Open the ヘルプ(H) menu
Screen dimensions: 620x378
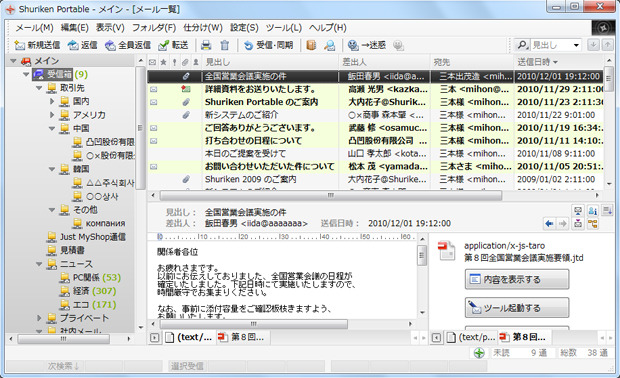(327, 28)
